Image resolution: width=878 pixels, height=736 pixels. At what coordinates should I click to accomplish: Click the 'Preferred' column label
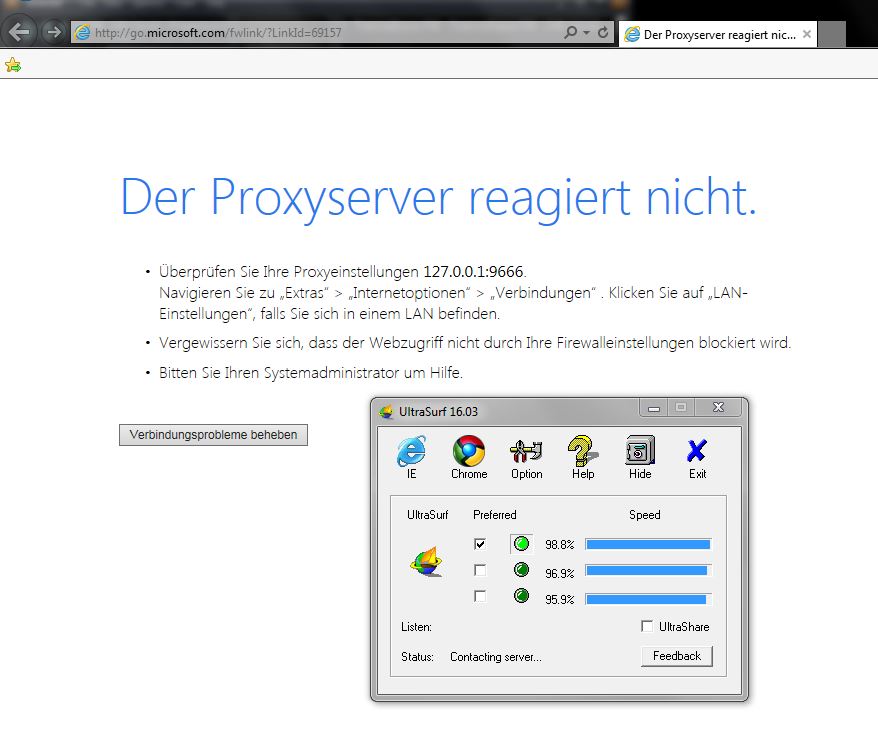pyautogui.click(x=494, y=515)
